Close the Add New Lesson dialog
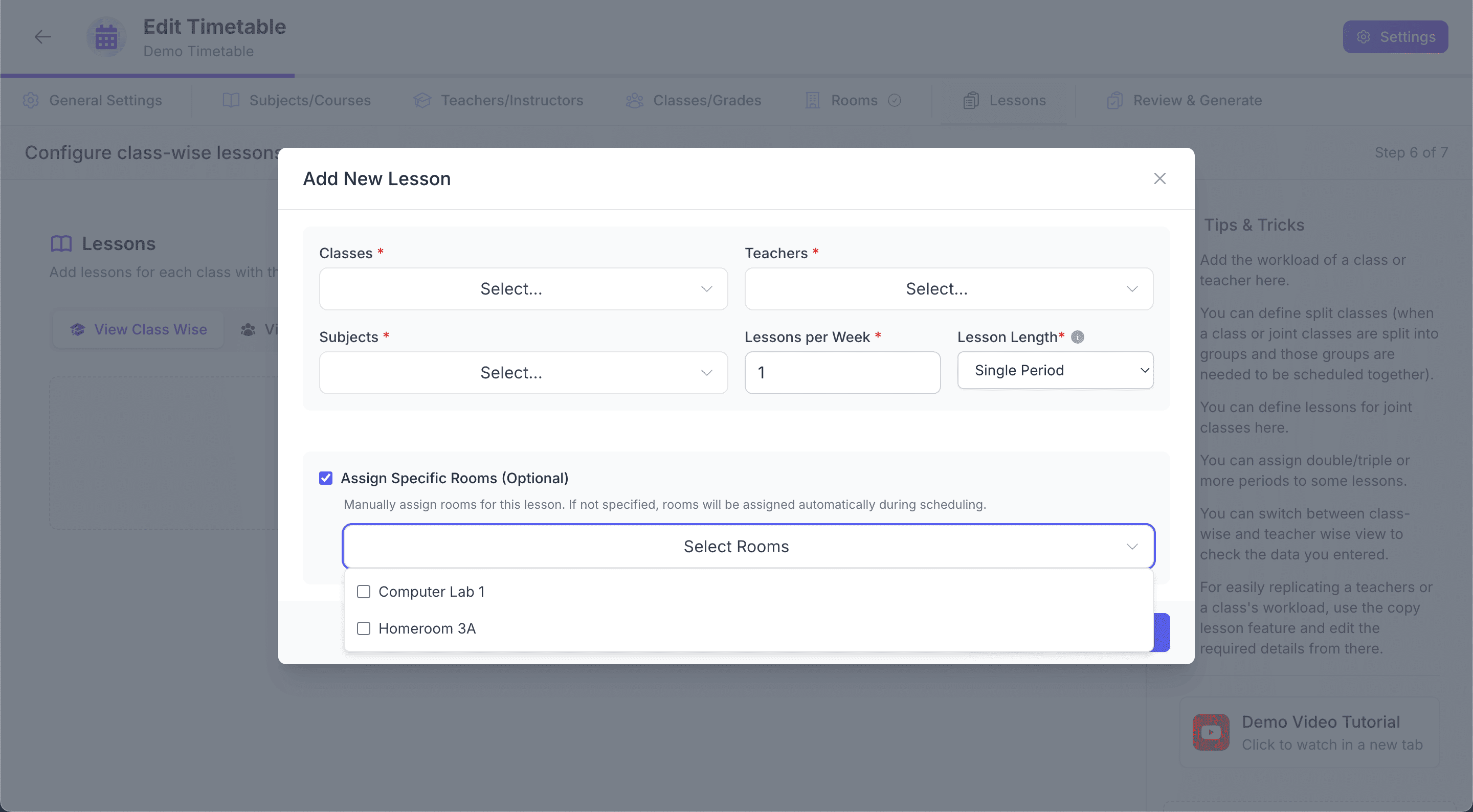 coord(1159,179)
